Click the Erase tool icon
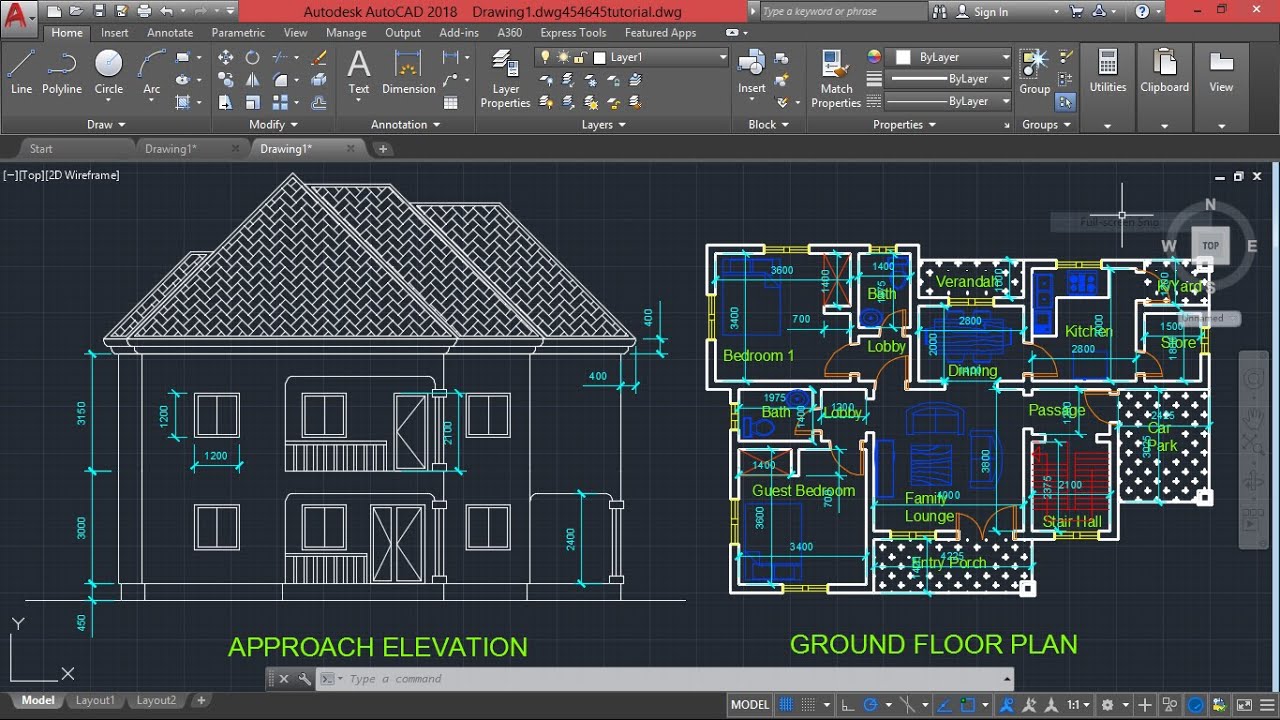The height and width of the screenshot is (720, 1280). click(x=319, y=58)
